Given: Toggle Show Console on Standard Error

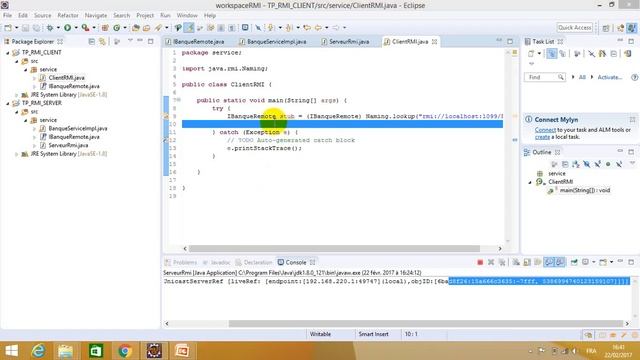Looking at the screenshot, I should click(560, 262).
